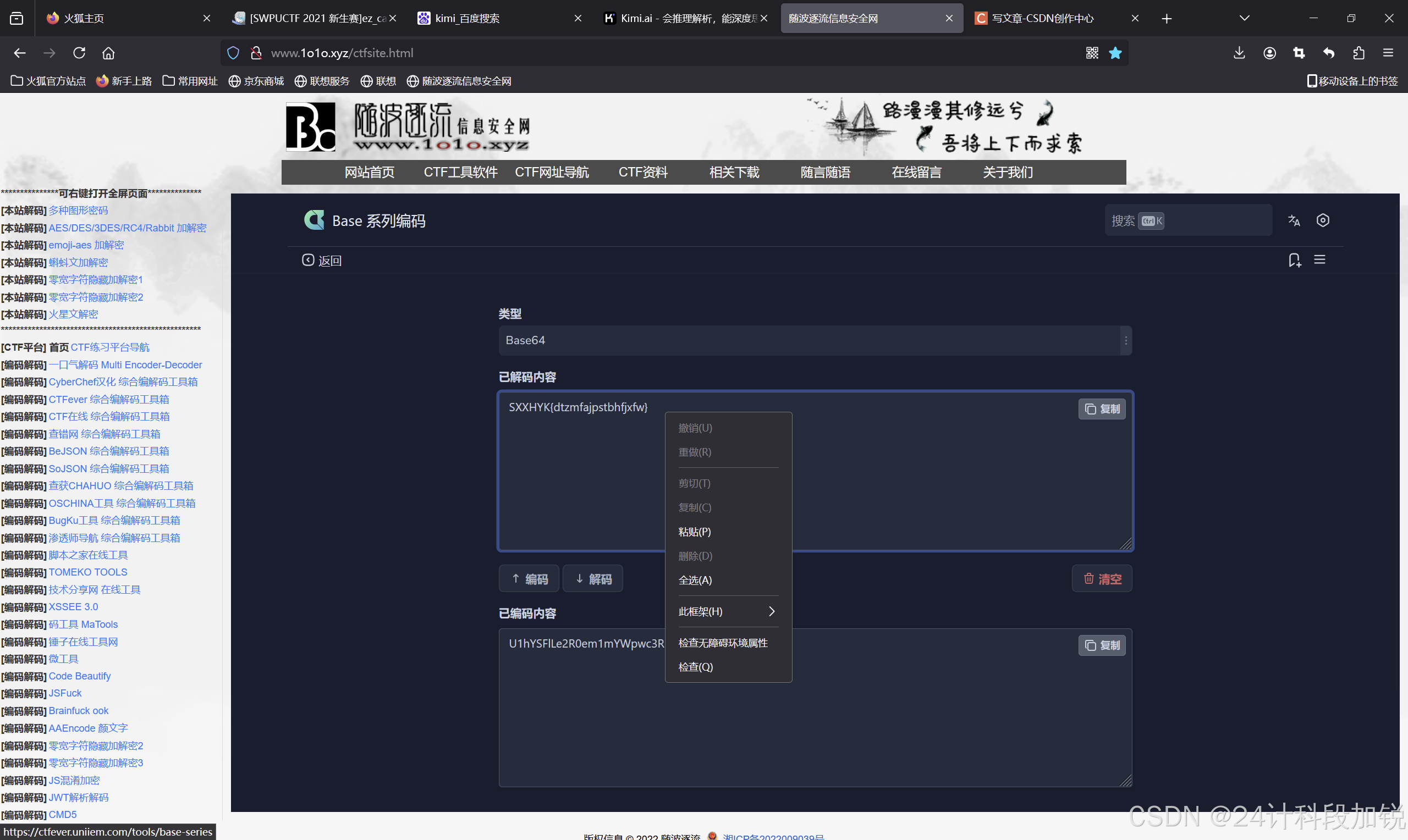The height and width of the screenshot is (840, 1408).
Task: Open the Base64 type dropdown
Action: [814, 340]
